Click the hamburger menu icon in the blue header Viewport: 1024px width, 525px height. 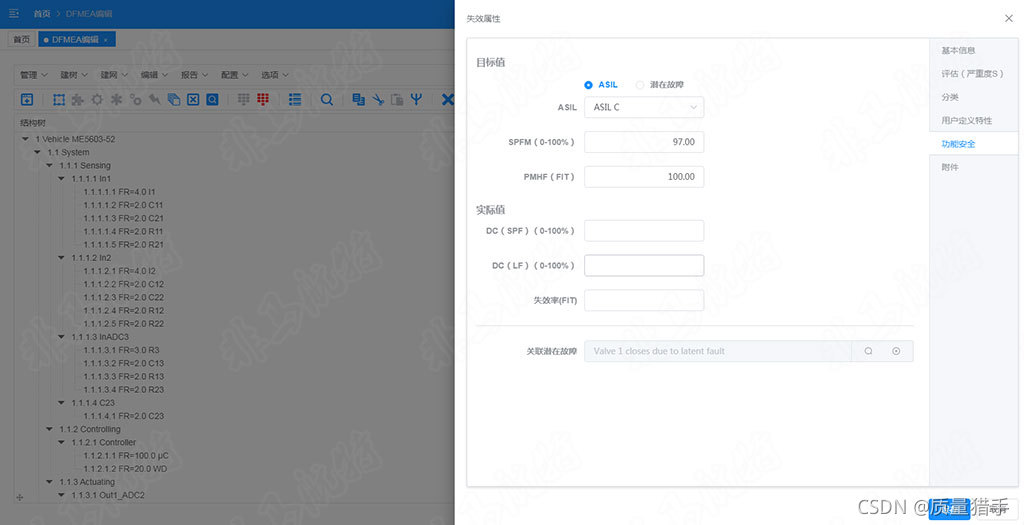coord(14,13)
